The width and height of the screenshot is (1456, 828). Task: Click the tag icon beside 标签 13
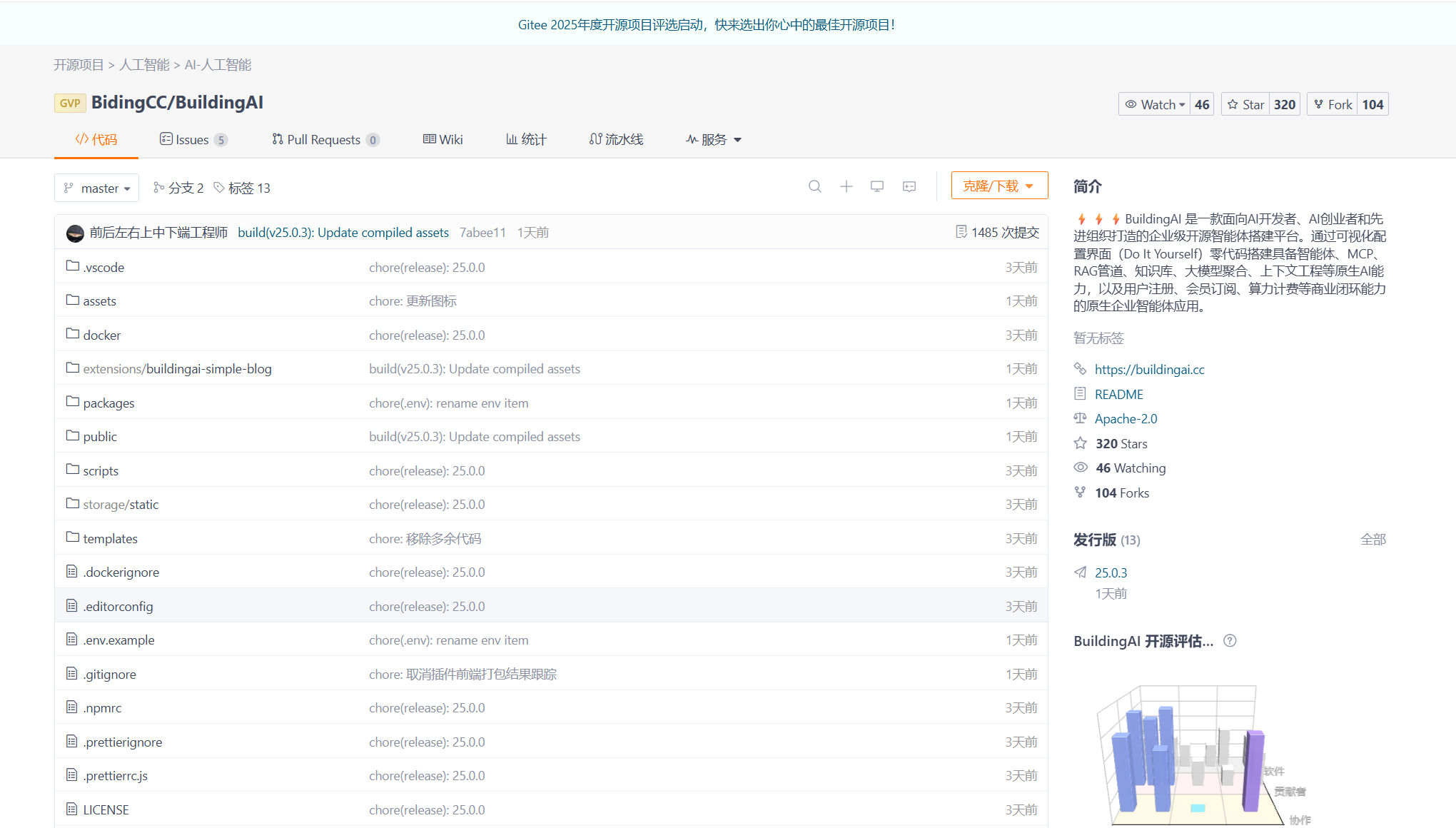[221, 187]
